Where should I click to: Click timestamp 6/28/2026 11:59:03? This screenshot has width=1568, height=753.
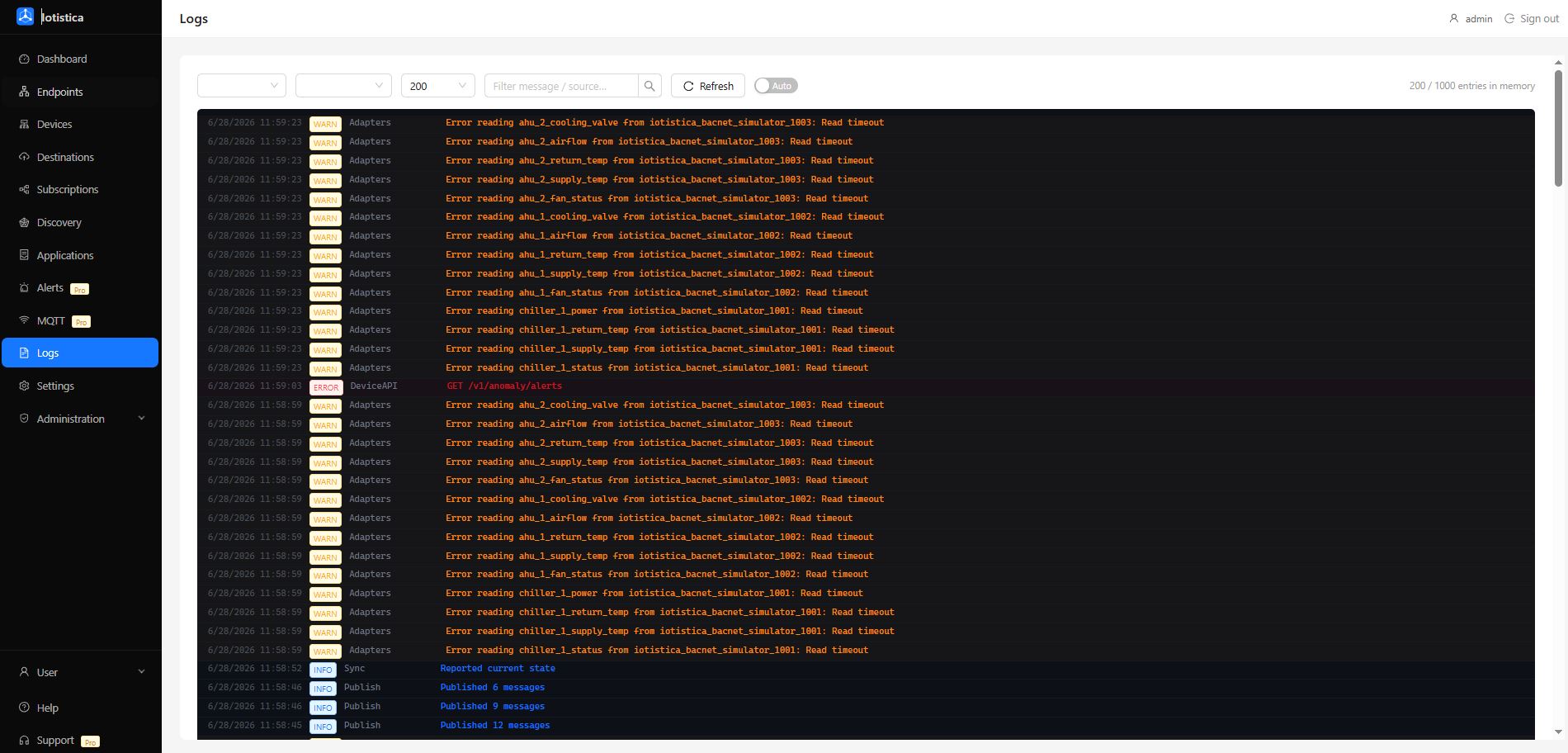[x=254, y=386]
